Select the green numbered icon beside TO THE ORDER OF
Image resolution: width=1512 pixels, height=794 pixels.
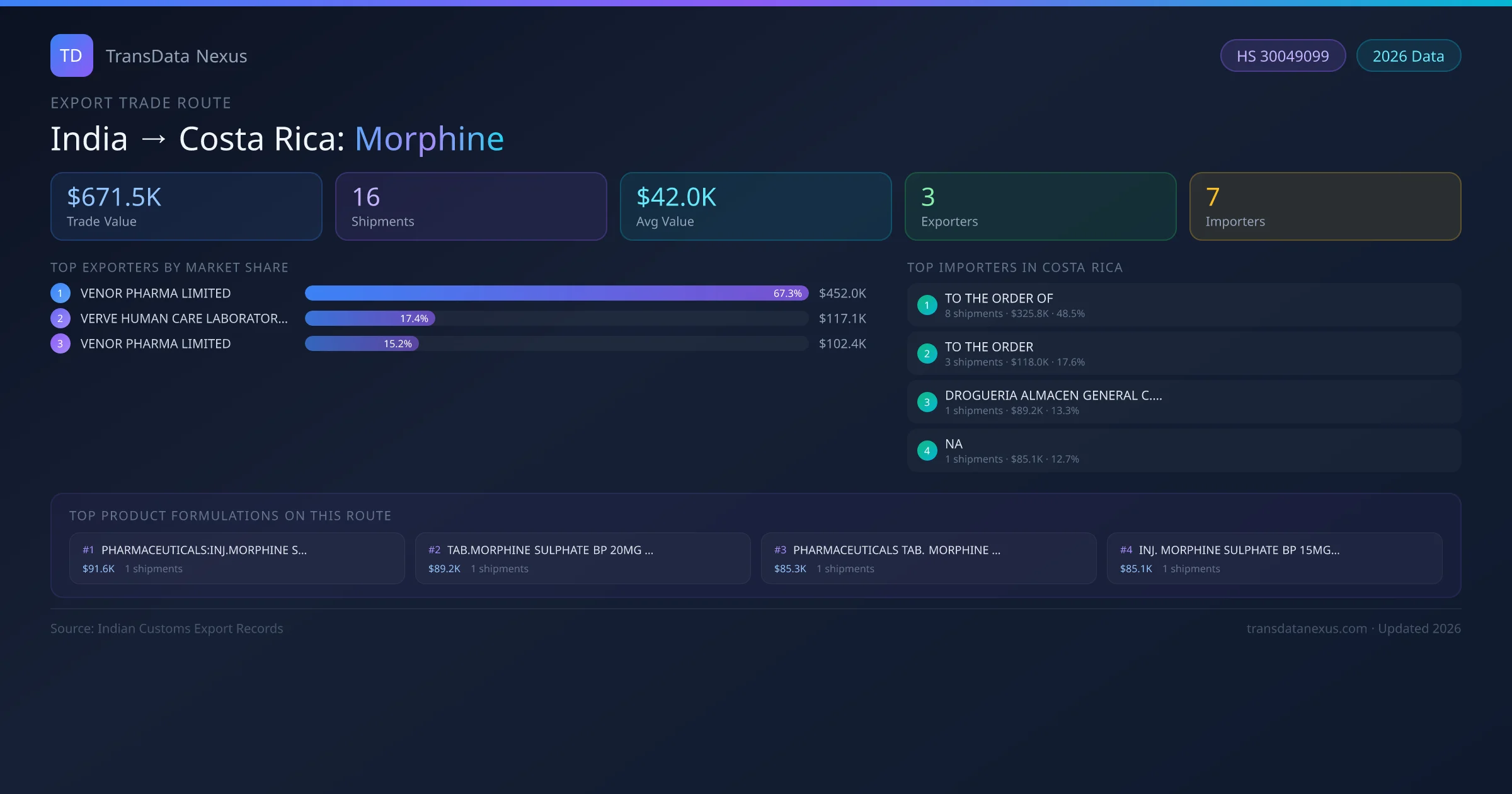[927, 305]
